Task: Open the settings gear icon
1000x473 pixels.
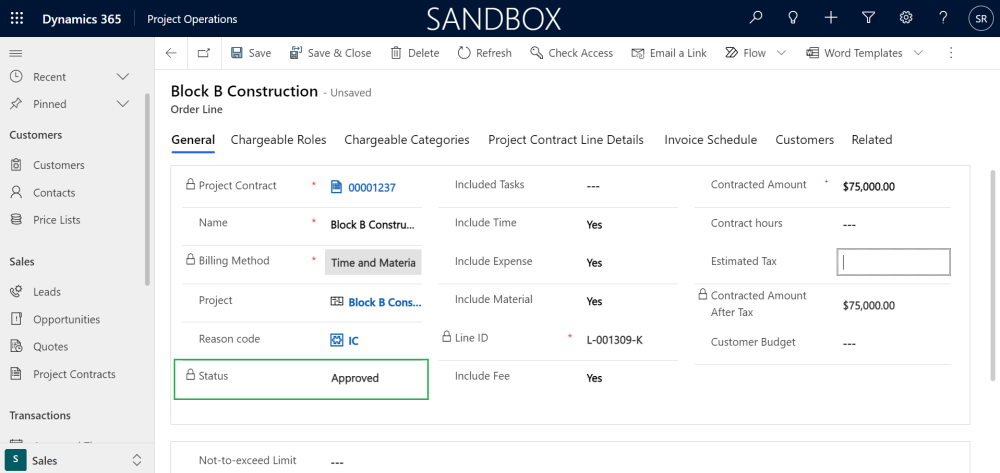Action: point(906,18)
